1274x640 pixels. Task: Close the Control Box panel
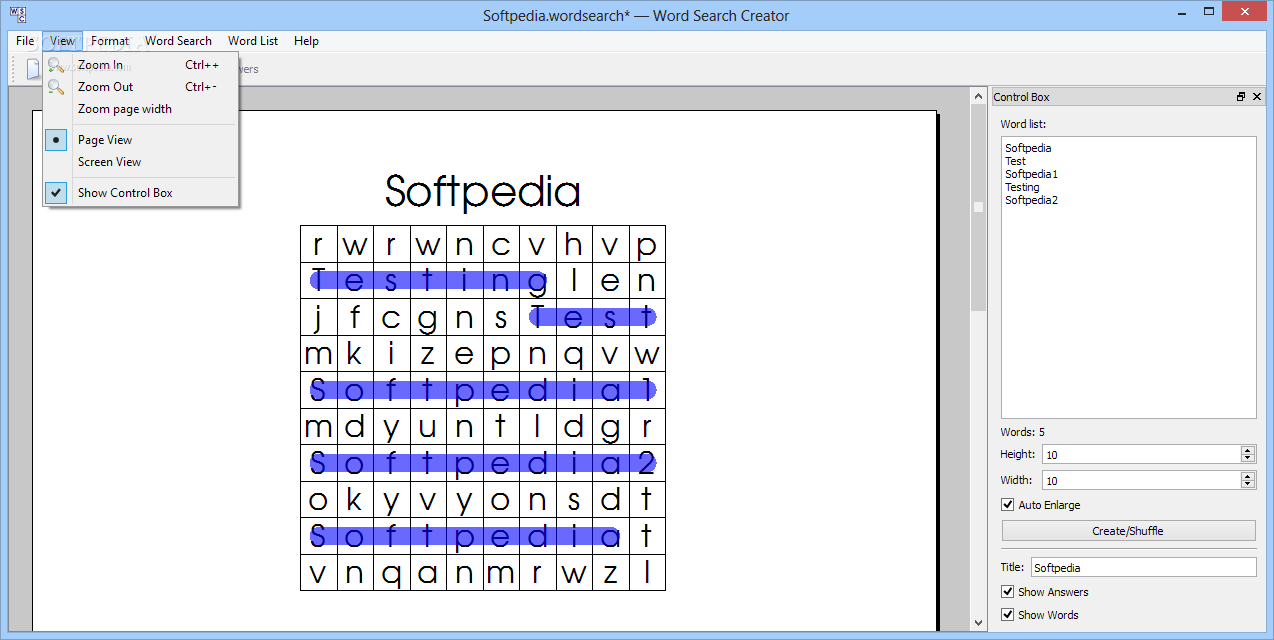point(1256,97)
